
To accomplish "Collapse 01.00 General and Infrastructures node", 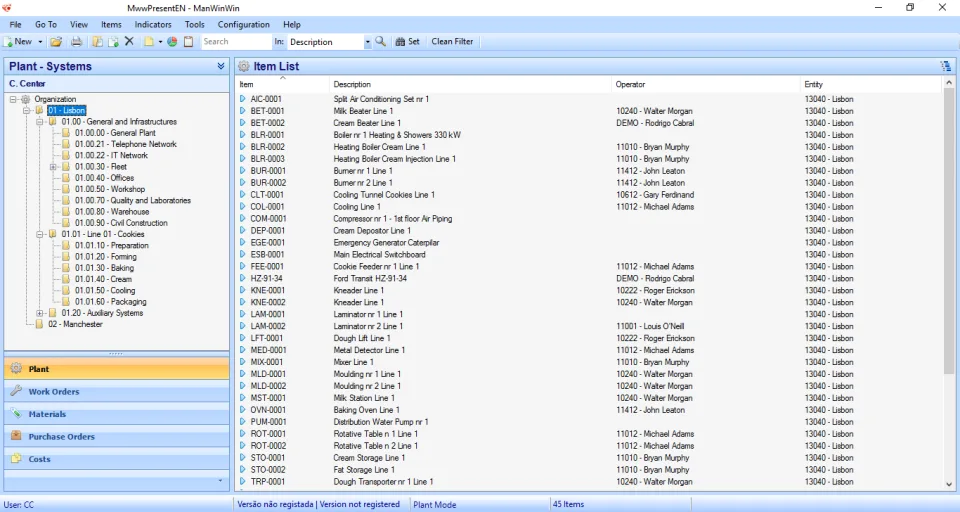I will pos(39,122).
